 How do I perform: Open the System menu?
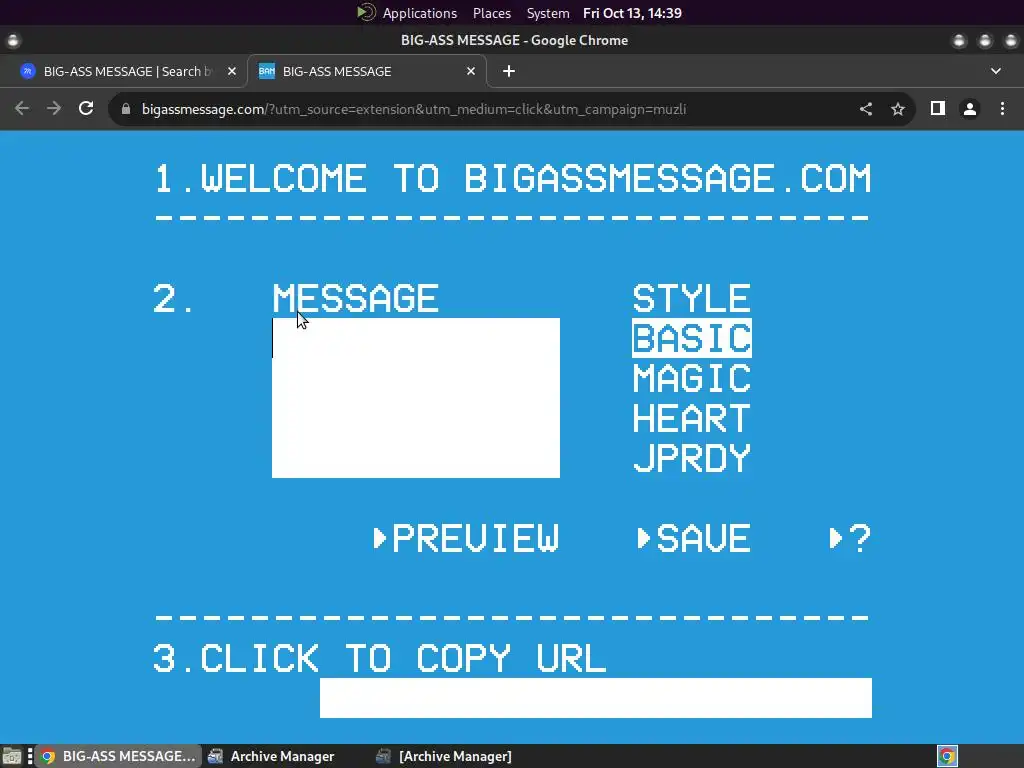click(x=548, y=13)
